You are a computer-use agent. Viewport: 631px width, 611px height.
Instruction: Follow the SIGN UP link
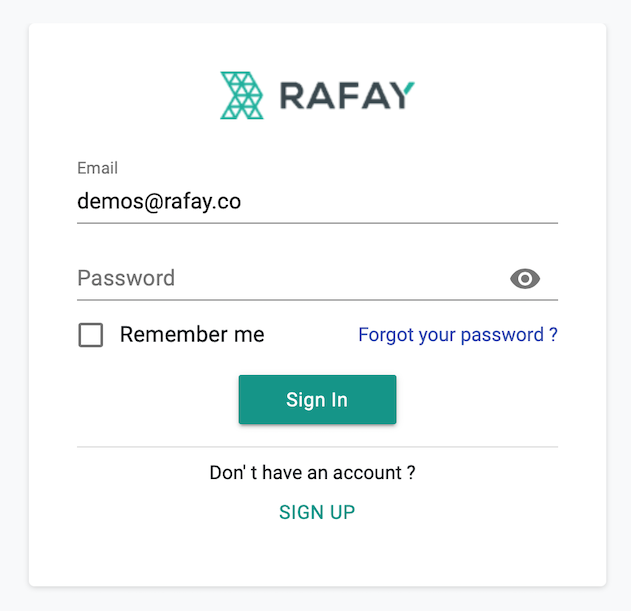click(x=317, y=512)
